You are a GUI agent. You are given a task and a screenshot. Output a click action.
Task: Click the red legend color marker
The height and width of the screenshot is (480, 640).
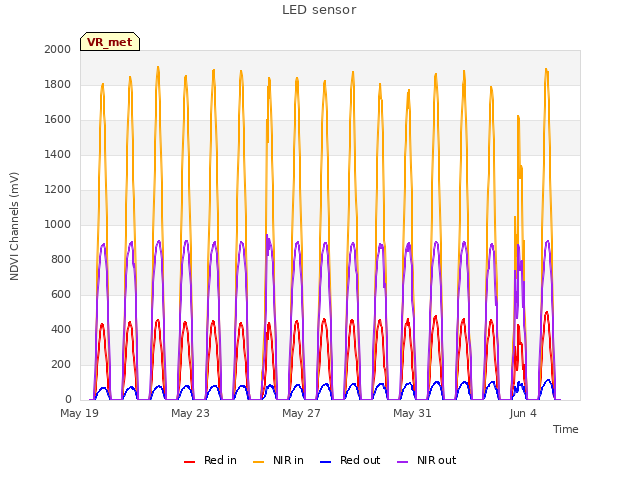pyautogui.click(x=189, y=462)
